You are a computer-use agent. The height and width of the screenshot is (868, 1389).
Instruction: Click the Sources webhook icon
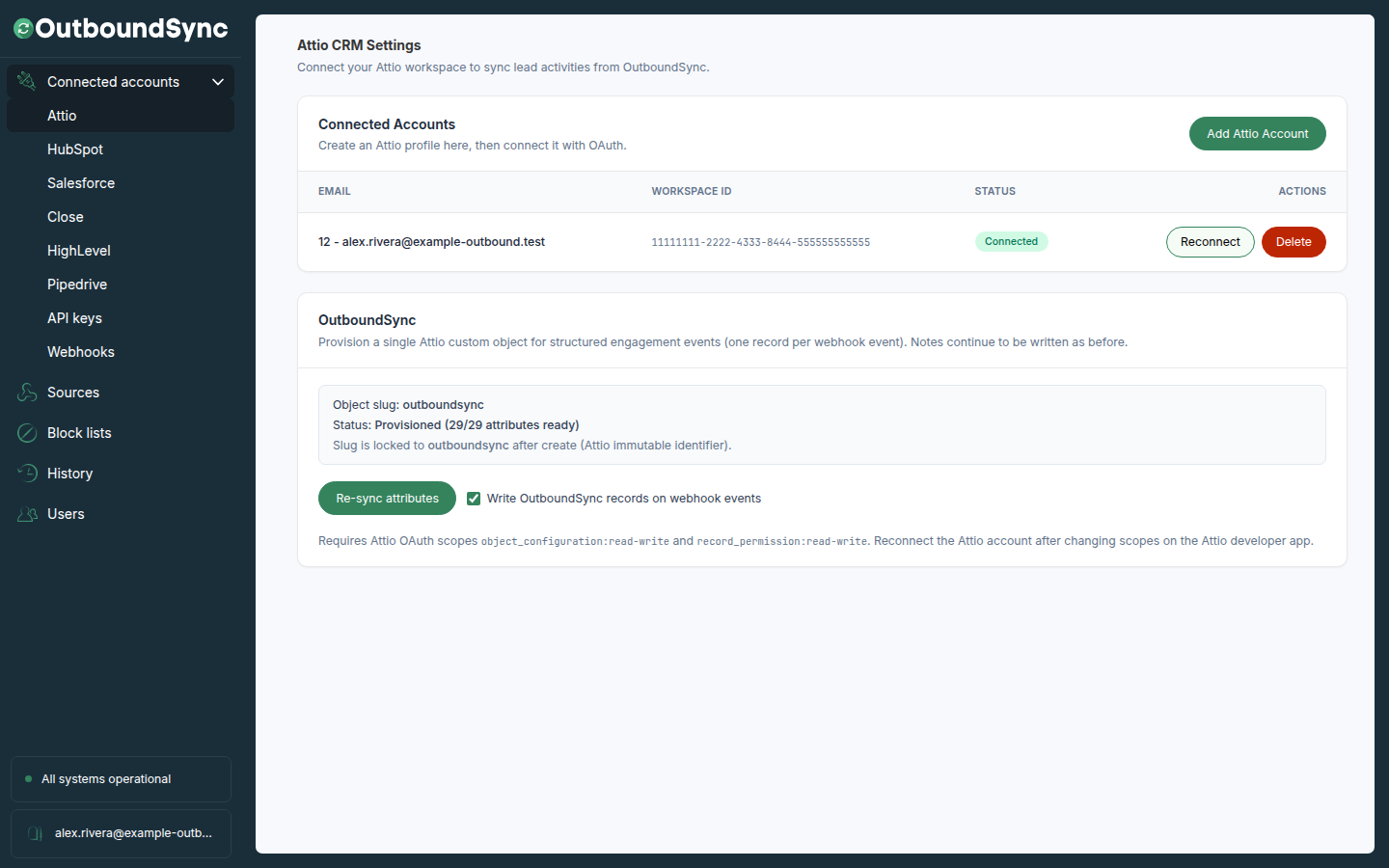pyautogui.click(x=27, y=393)
